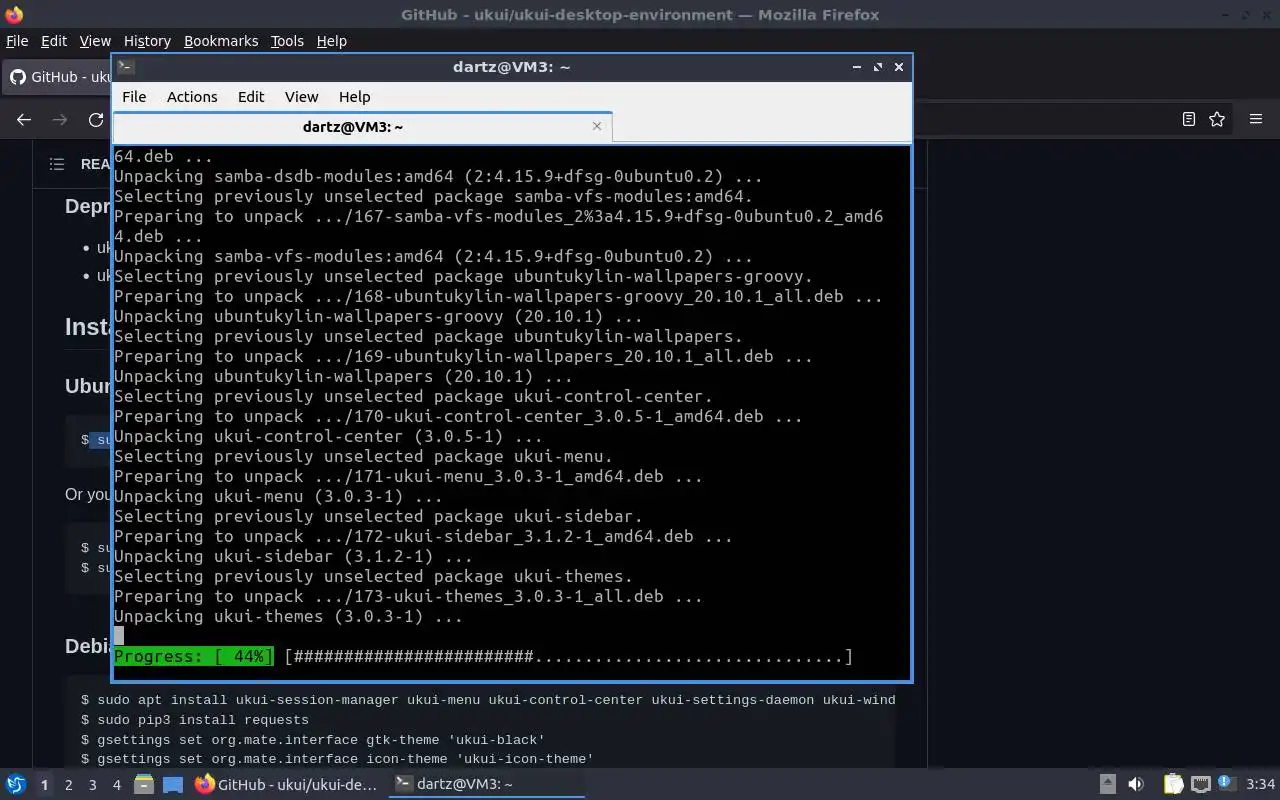This screenshot has height=800, width=1280.
Task: Open the network connection tray icon
Action: click(x=1200, y=785)
